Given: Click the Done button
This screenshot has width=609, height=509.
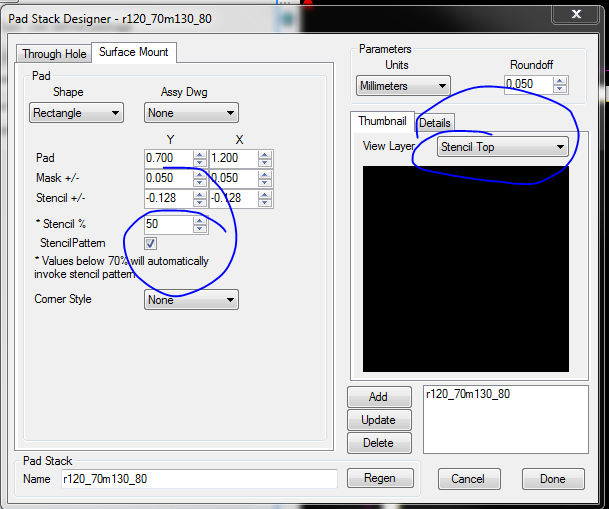Looking at the screenshot, I should [553, 479].
